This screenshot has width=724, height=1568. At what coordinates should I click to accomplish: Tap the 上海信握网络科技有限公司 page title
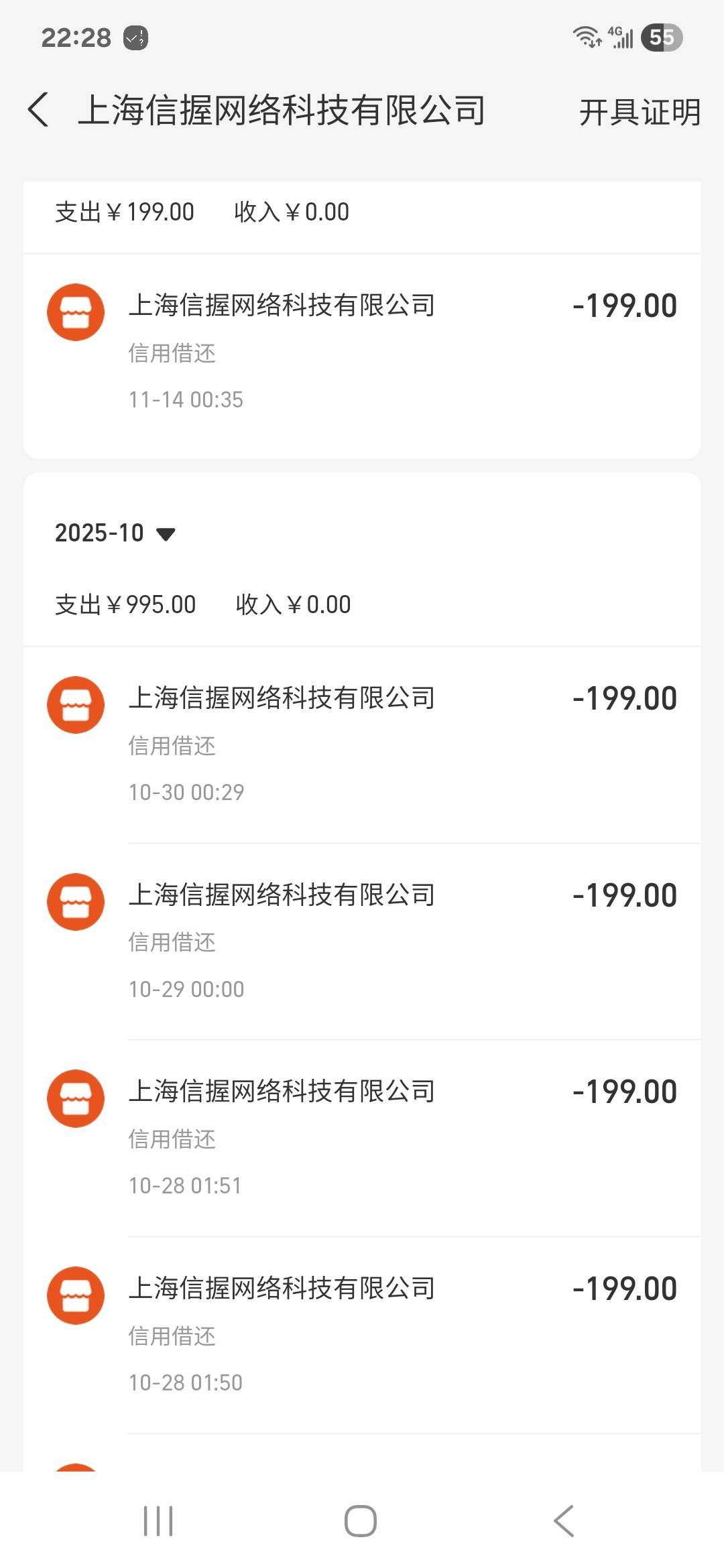[282, 111]
